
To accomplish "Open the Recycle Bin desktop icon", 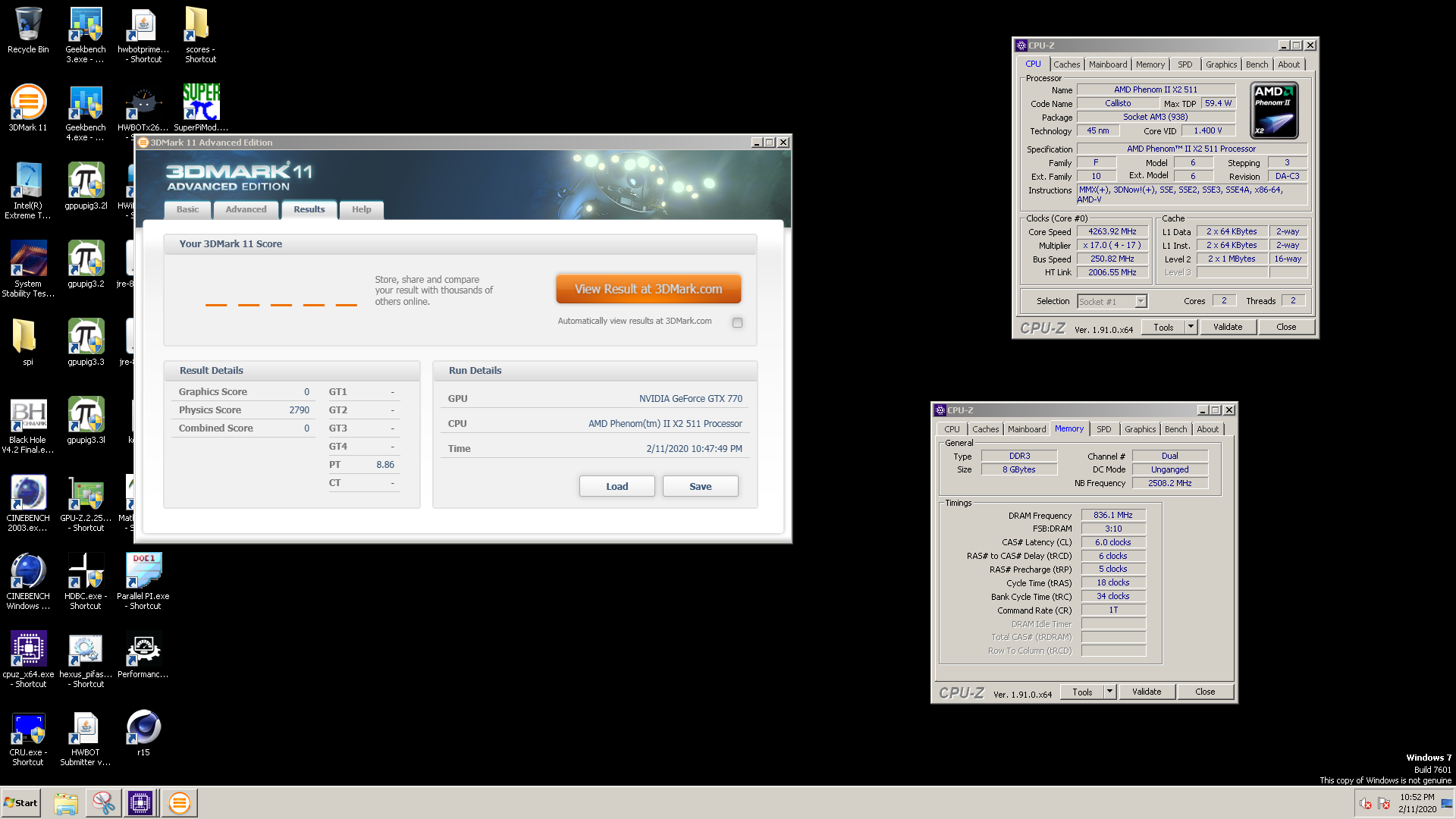I will coord(28,30).
